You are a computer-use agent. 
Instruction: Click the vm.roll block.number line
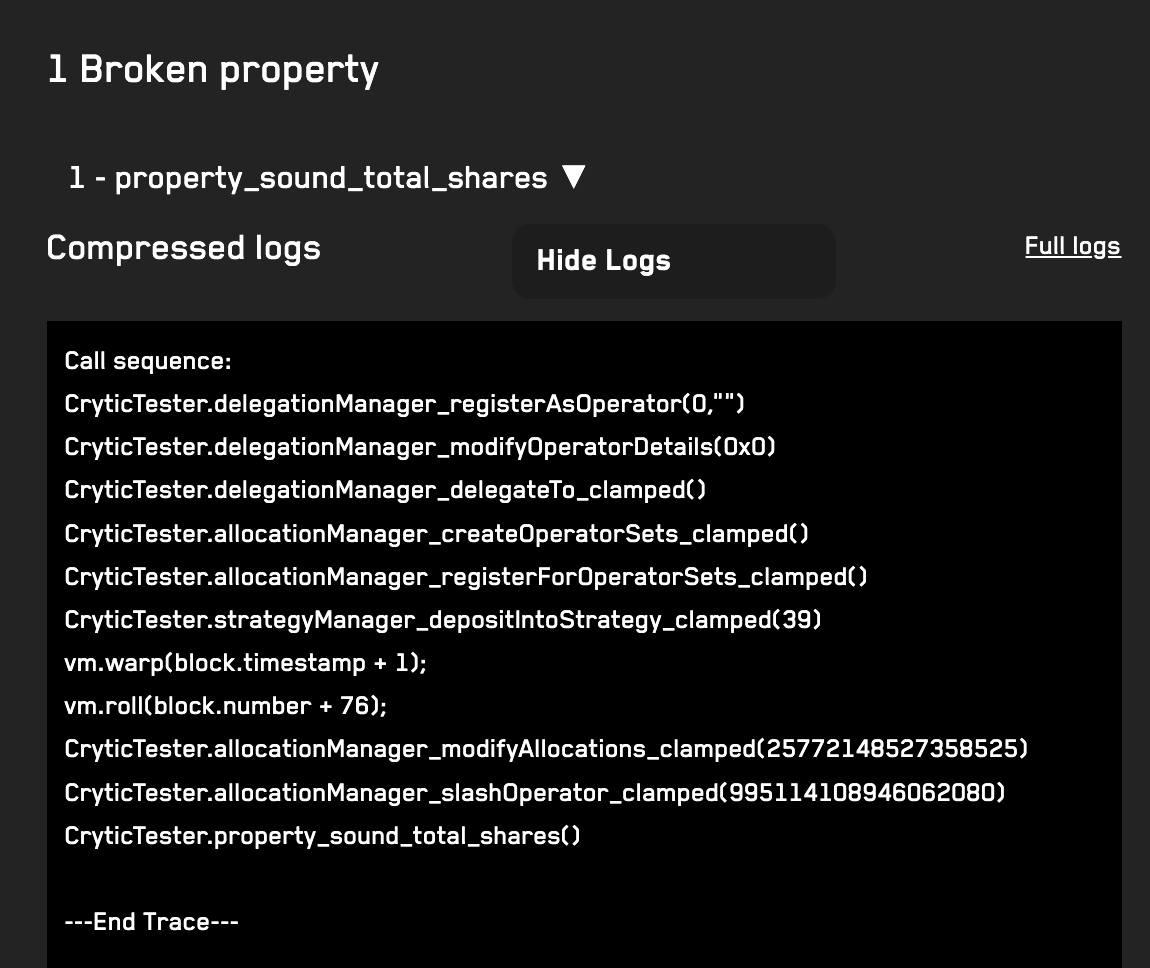click(225, 706)
